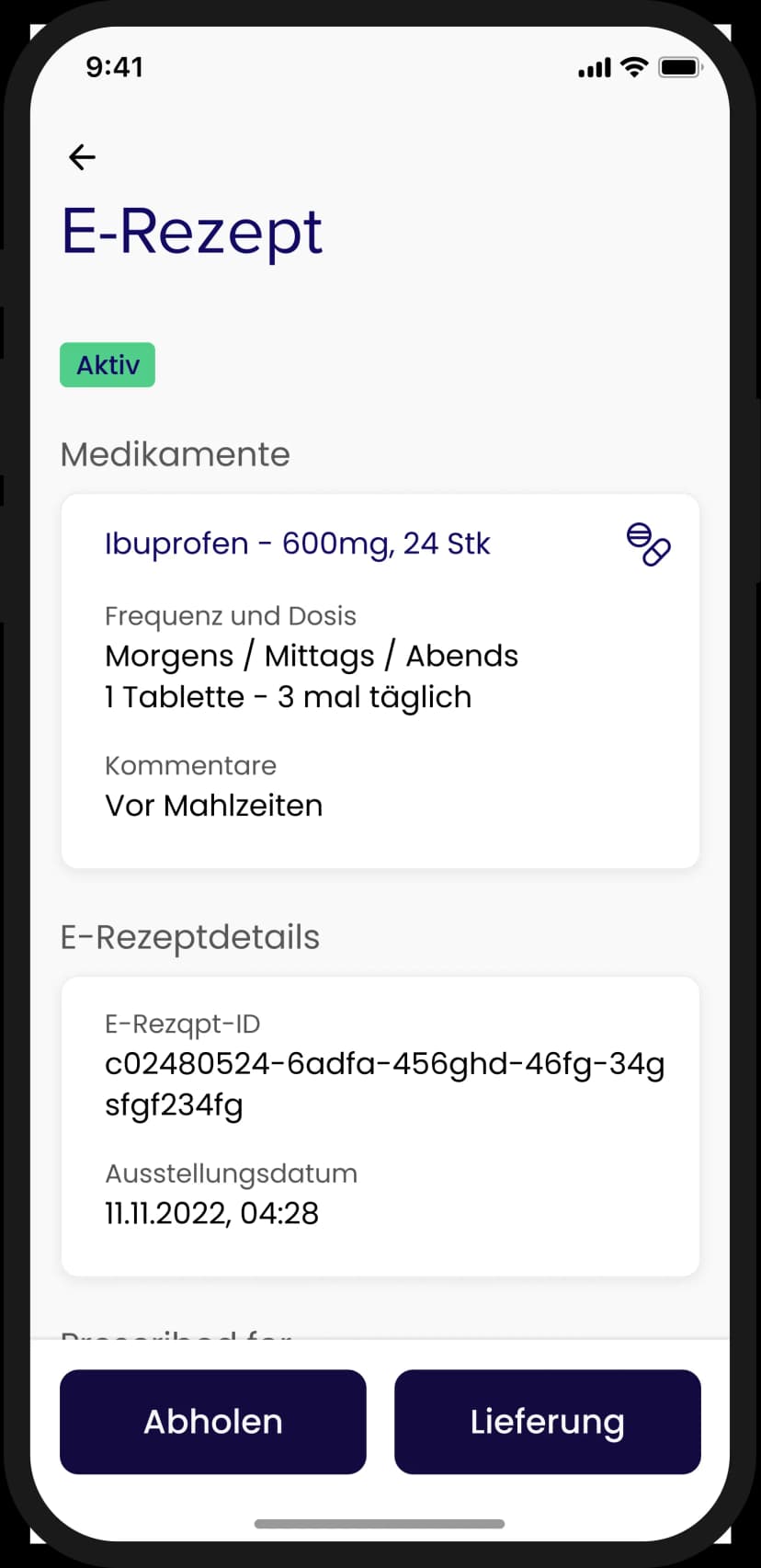The height and width of the screenshot is (1568, 761).
Task: Tap the Wi-Fi status icon
Action: [x=633, y=67]
